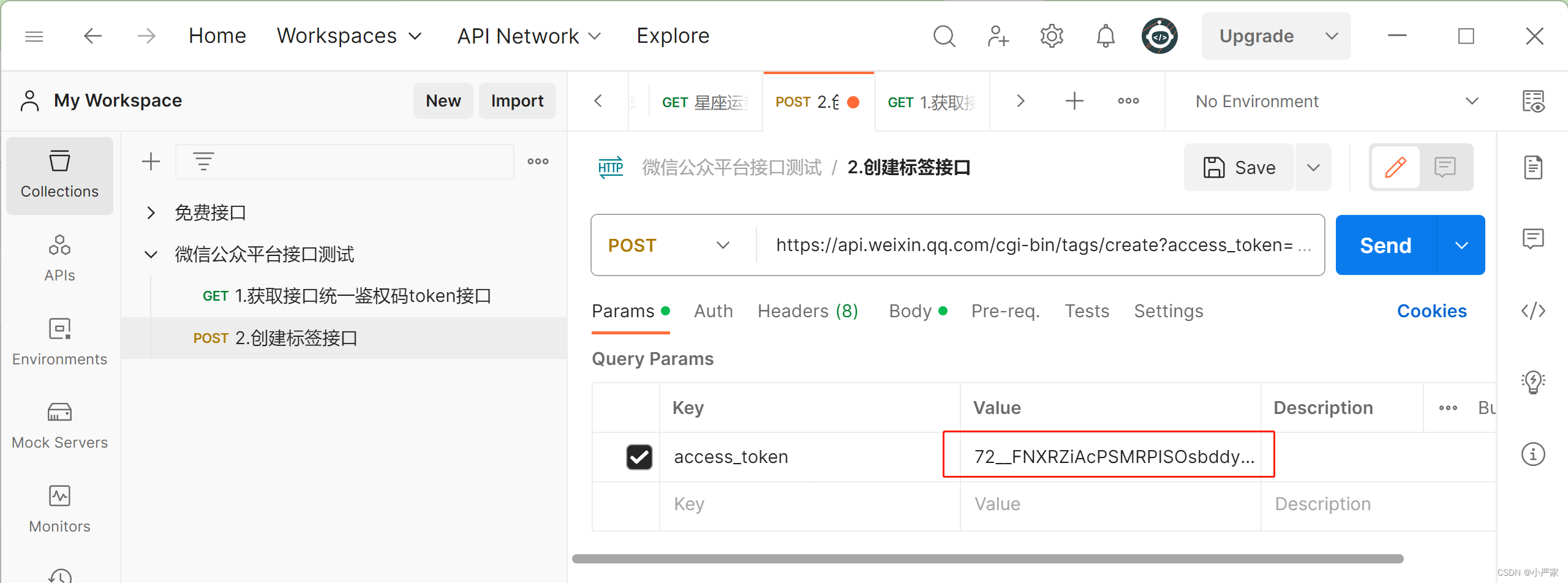This screenshot has width=1568, height=583.
Task: Open the Upgrade dropdown arrow
Action: (1331, 36)
